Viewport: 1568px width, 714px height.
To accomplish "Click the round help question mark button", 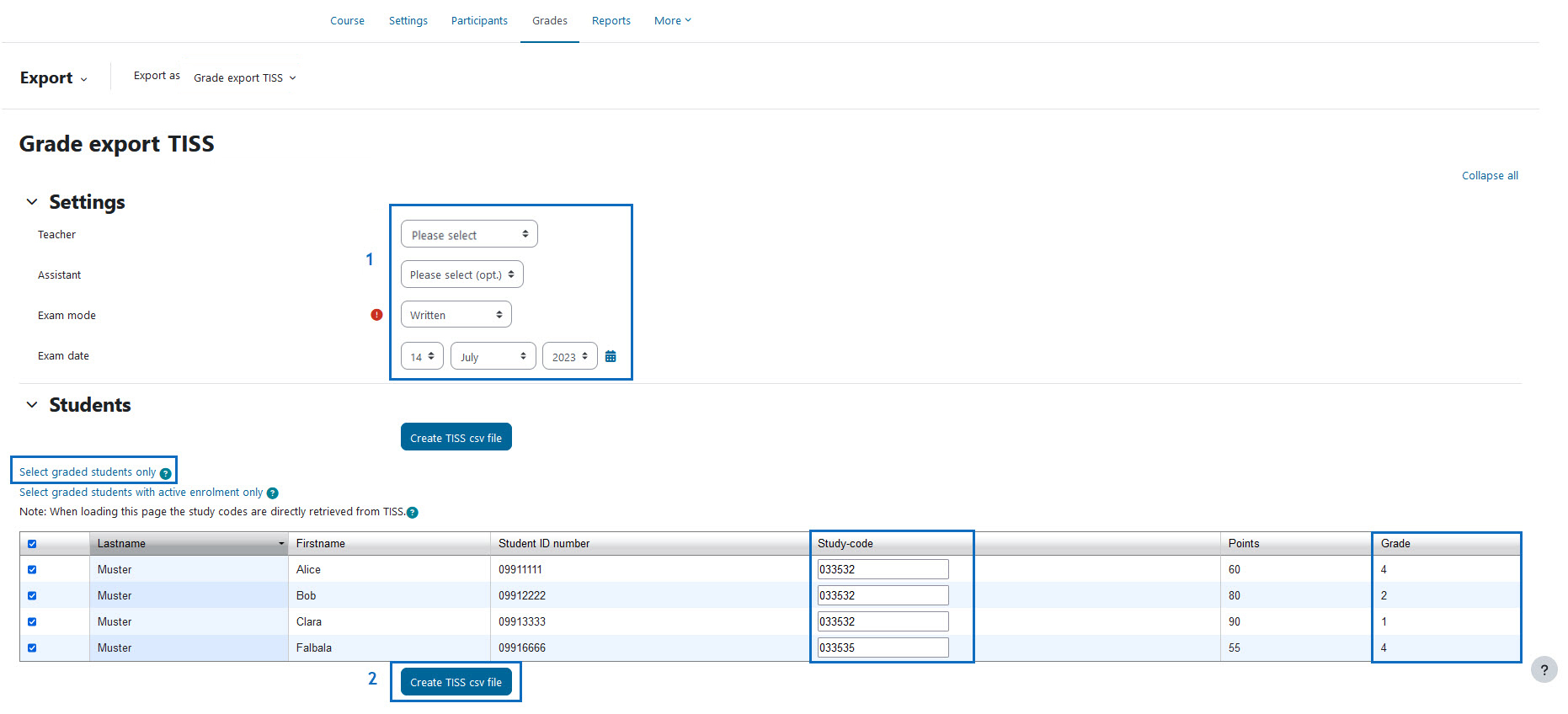I will pyautogui.click(x=1544, y=670).
